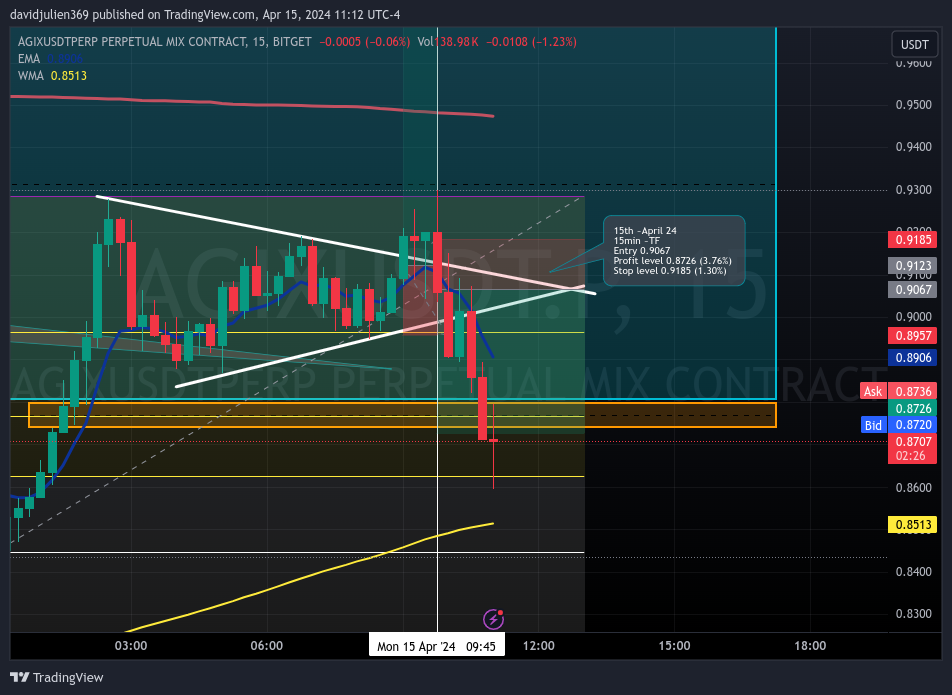
Task: Click the 0.8736 ask price tag
Action: 913,392
